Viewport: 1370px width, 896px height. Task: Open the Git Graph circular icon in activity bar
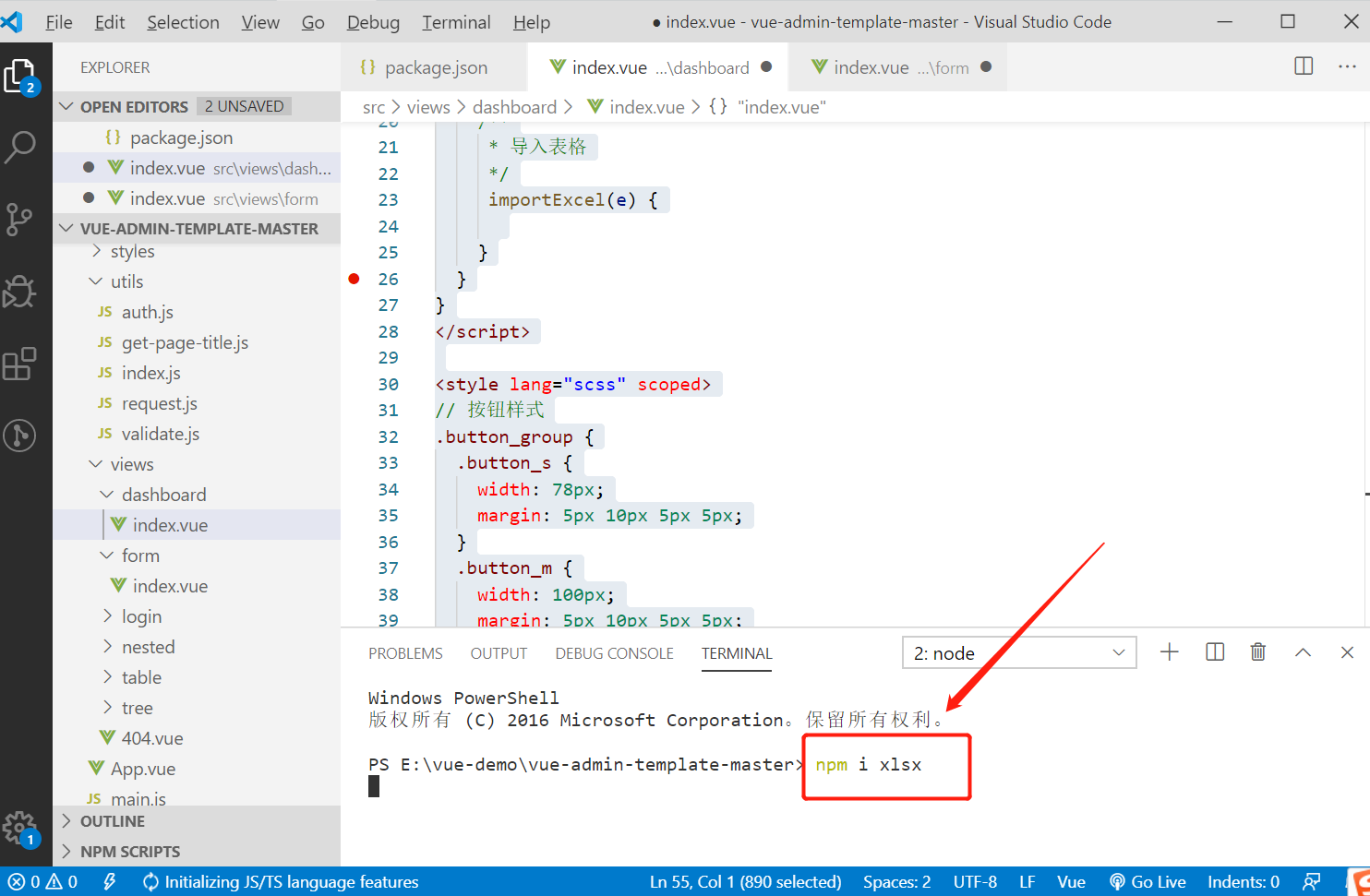(19, 436)
